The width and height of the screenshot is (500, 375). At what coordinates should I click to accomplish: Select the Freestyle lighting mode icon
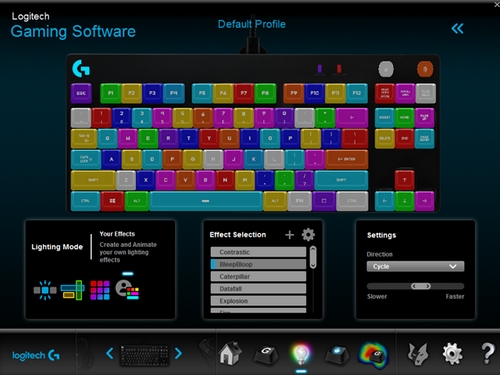(45, 290)
